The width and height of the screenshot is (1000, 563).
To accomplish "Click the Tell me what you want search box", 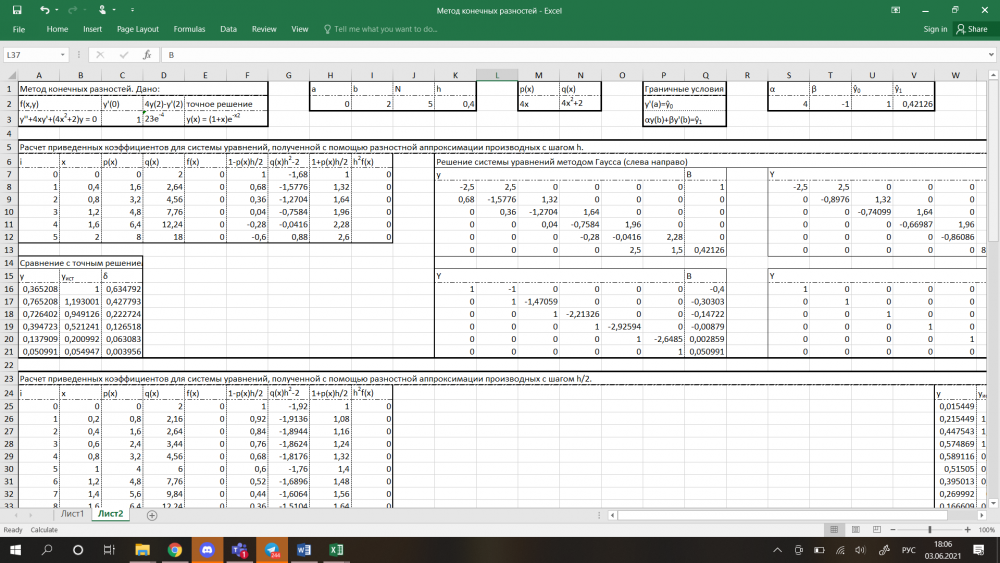I will click(385, 29).
